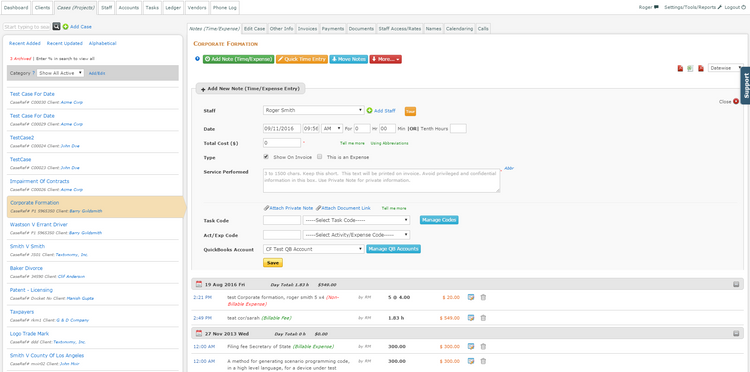The height and width of the screenshot is (372, 750).
Task: Switch to the Edit Case tab
Action: (x=254, y=29)
